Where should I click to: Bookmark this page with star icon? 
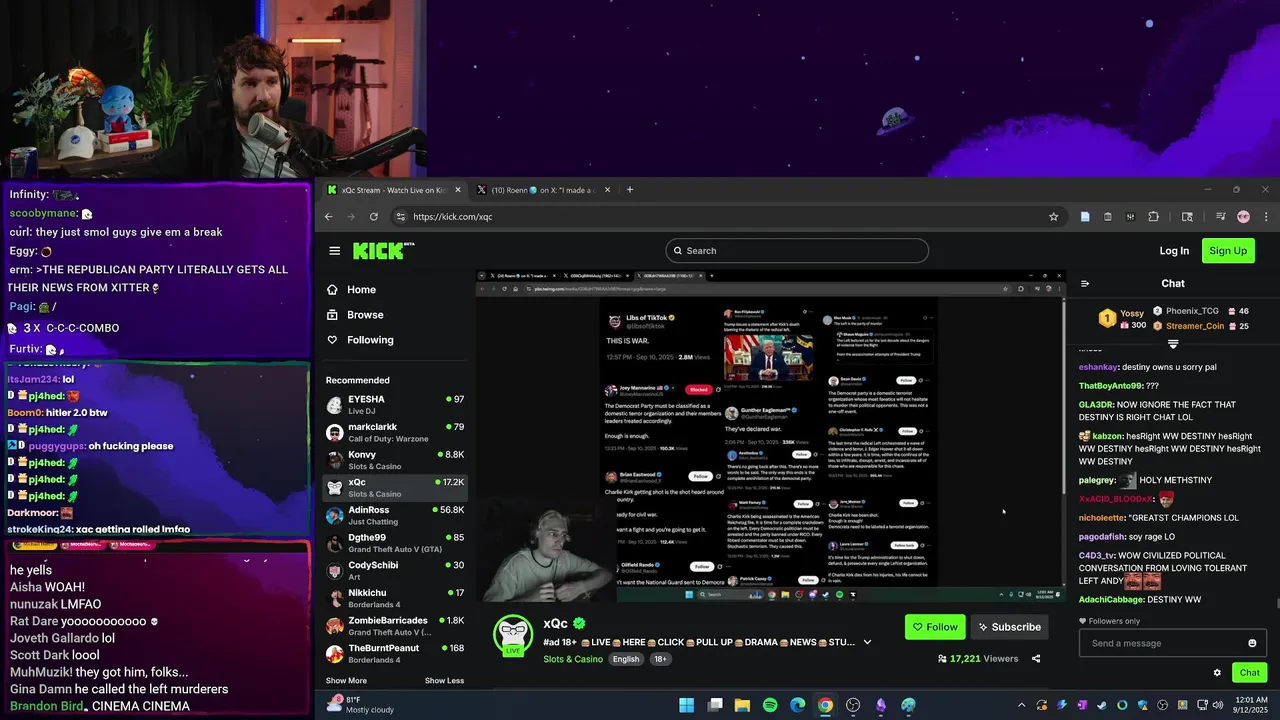pyautogui.click(x=1053, y=217)
